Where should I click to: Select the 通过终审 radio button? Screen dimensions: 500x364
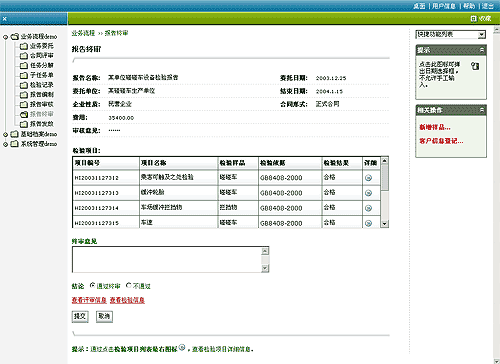92,285
